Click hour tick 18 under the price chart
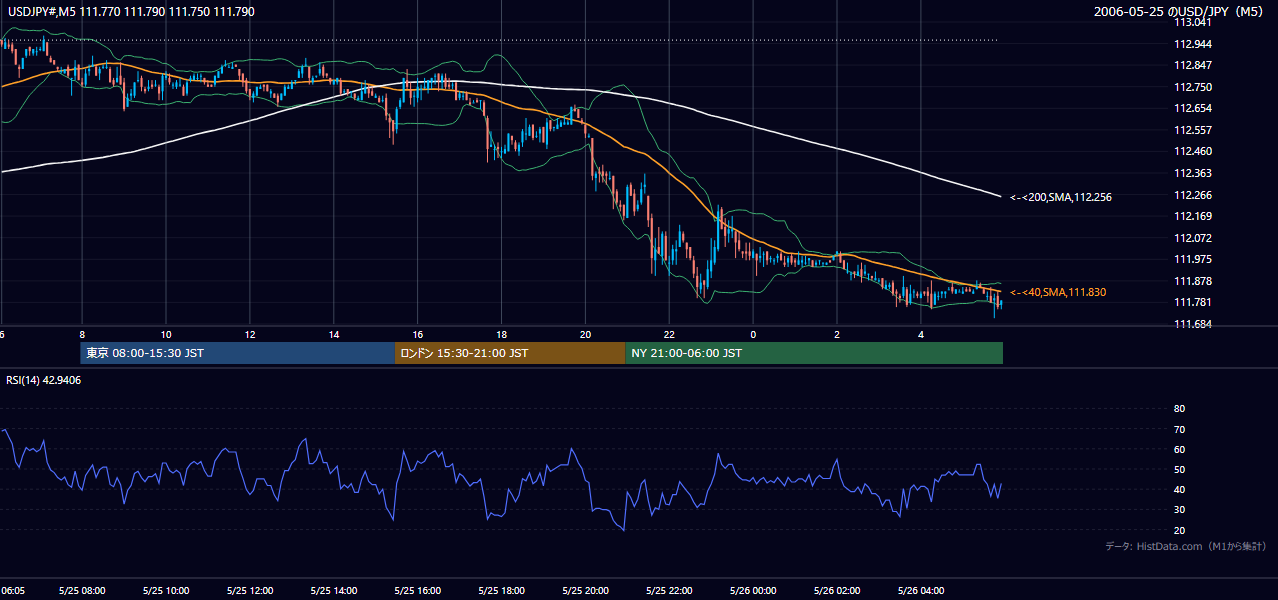Viewport: 1278px width, 600px height. pos(502,334)
